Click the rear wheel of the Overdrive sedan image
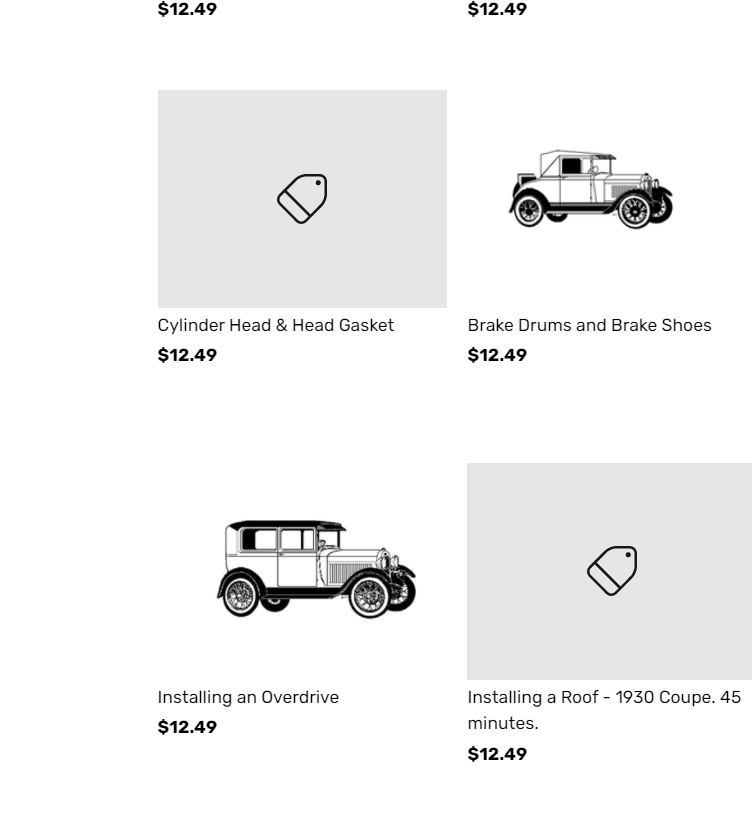The height and width of the screenshot is (813, 752). pyautogui.click(x=241, y=595)
